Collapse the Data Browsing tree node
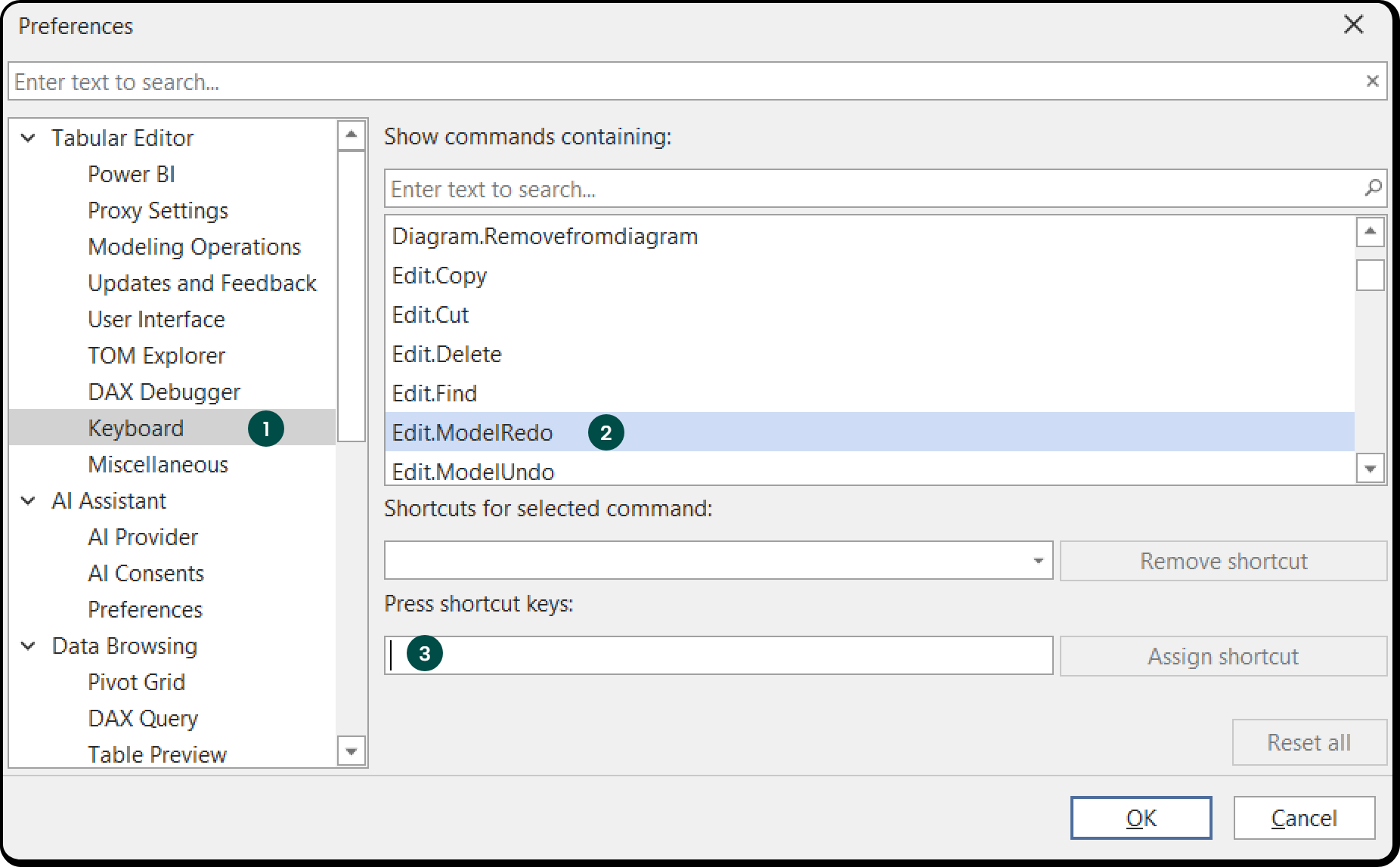 pyautogui.click(x=29, y=646)
